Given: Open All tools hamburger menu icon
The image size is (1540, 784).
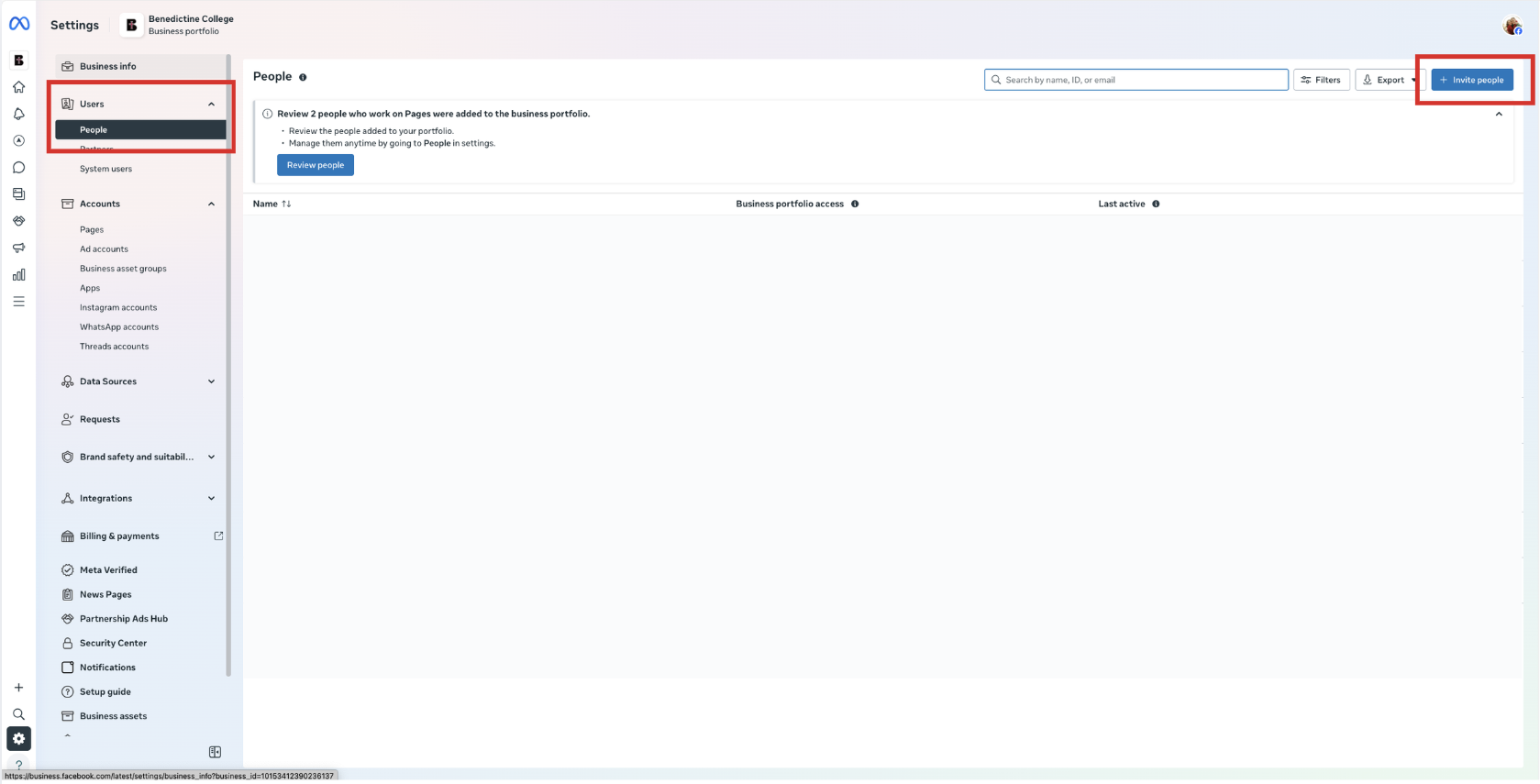Looking at the screenshot, I should [x=18, y=302].
